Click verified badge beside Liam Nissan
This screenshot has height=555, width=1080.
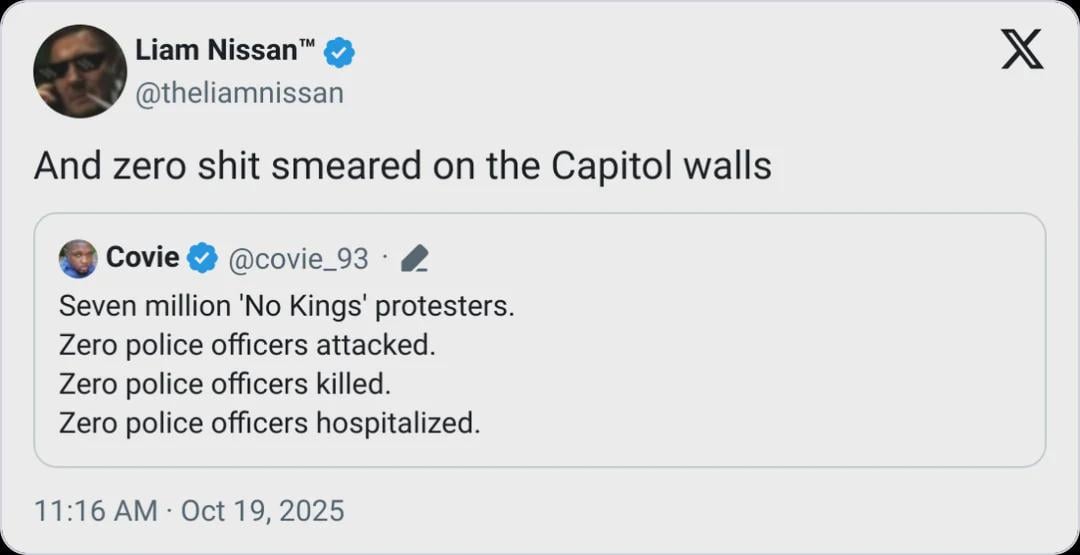pyautogui.click(x=339, y=53)
